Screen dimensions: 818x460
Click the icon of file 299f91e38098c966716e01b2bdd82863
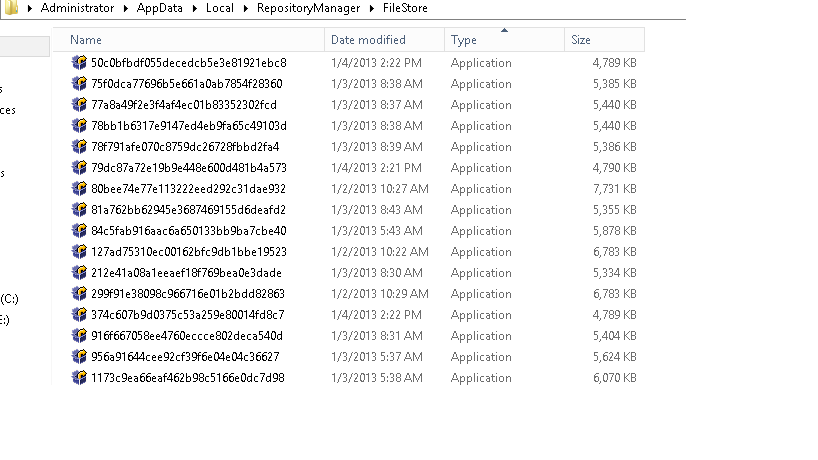(79, 294)
